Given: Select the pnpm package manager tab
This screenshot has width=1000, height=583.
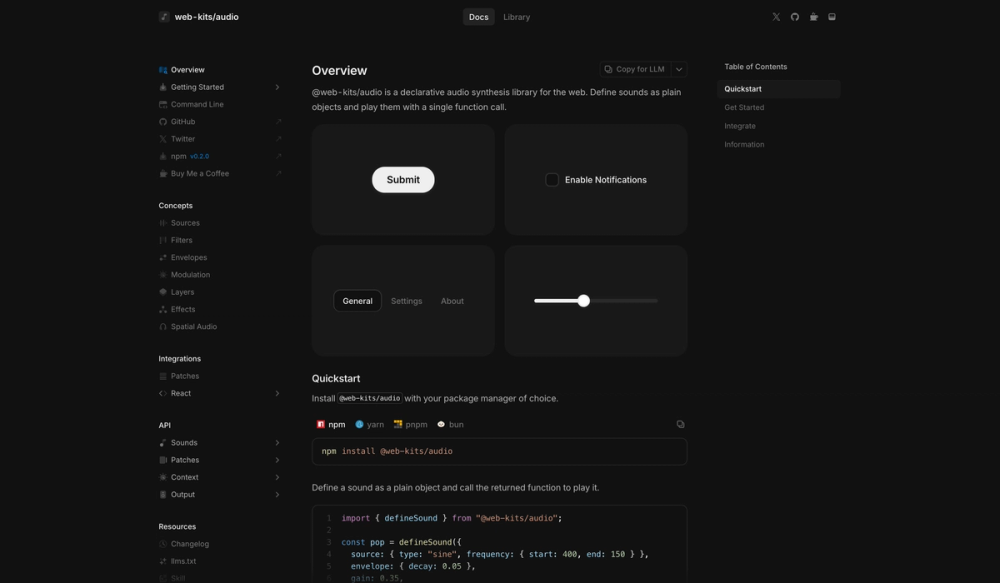Looking at the screenshot, I should coord(410,424).
